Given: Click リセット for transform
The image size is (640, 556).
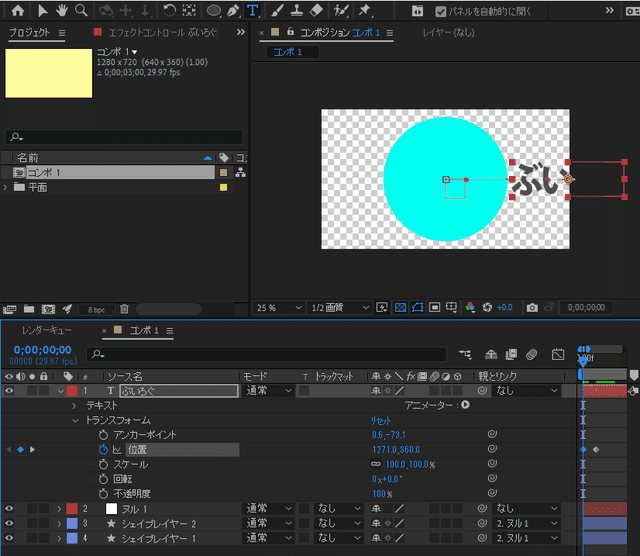Looking at the screenshot, I should [x=380, y=420].
